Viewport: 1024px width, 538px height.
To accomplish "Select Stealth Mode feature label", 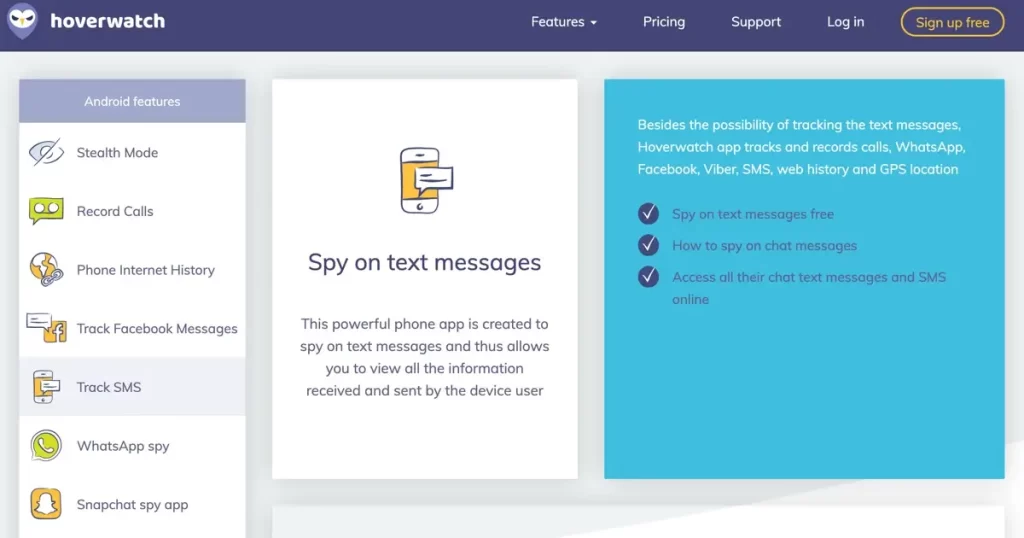I will pyautogui.click(x=118, y=153).
